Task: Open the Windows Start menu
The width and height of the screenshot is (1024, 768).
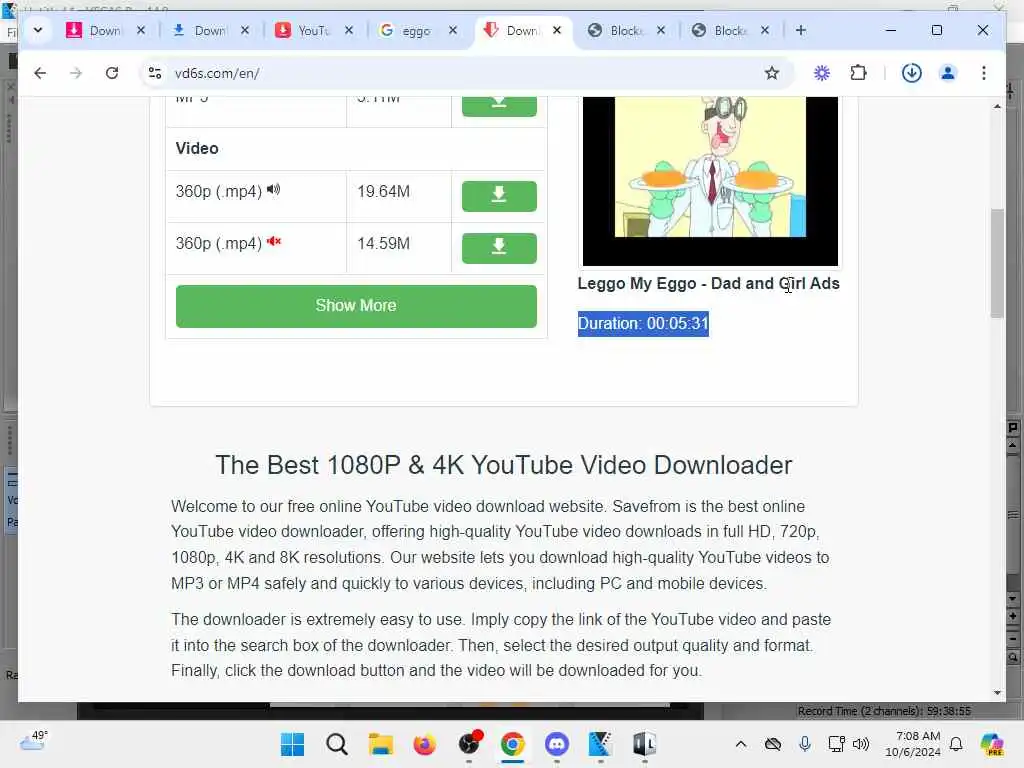Action: pos(292,744)
